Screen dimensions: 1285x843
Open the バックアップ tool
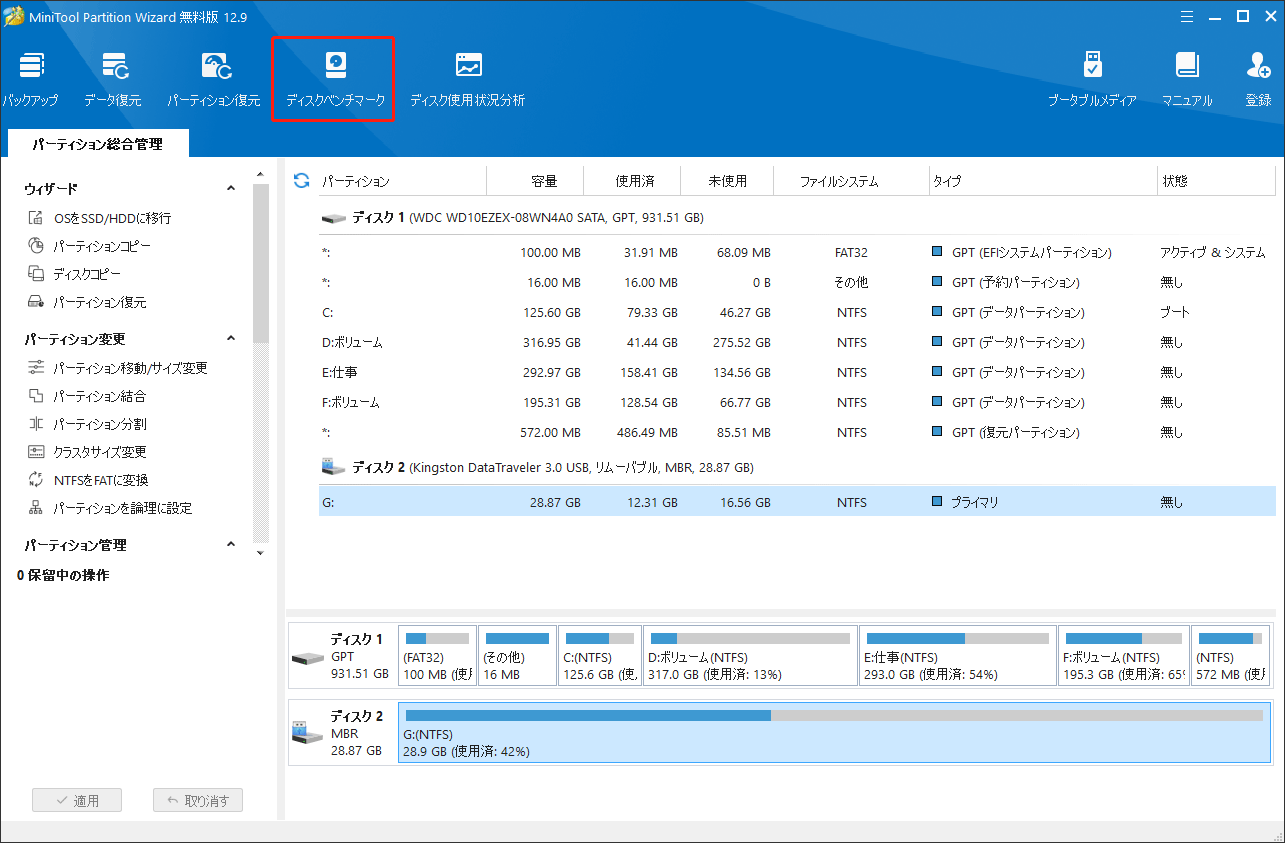tap(30, 78)
